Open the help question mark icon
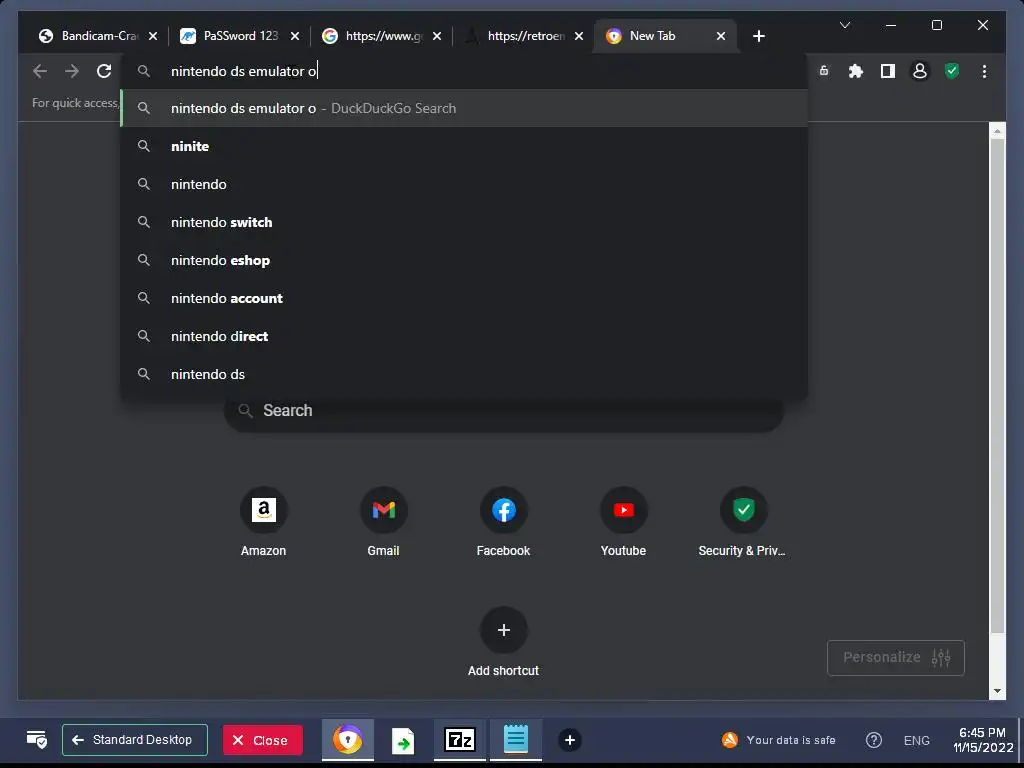 tap(874, 740)
